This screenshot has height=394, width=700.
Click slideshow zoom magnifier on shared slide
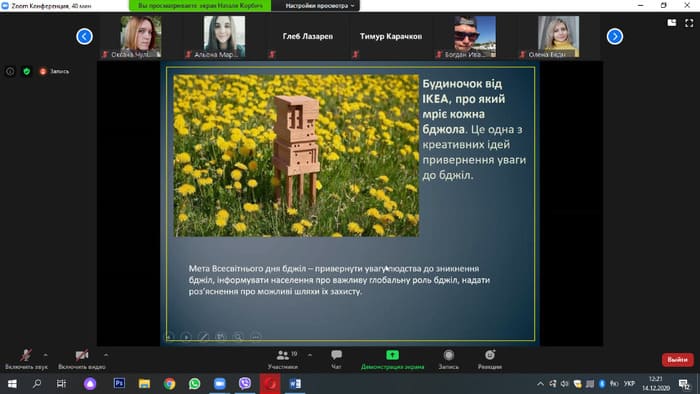click(238, 337)
